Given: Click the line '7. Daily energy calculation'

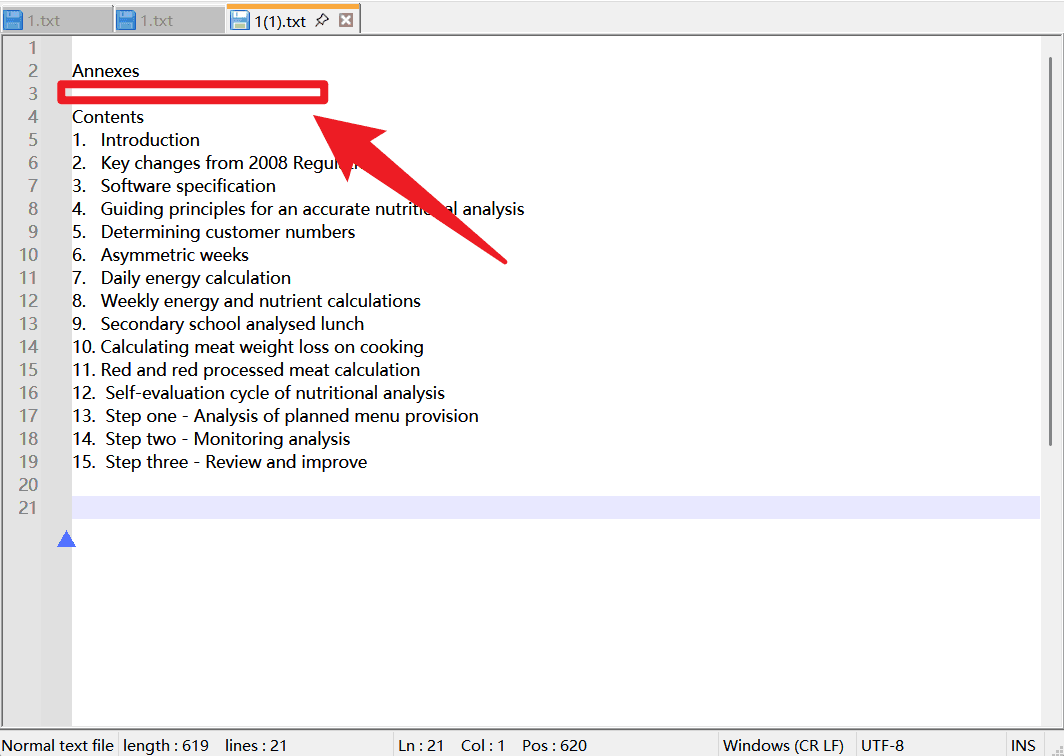Looking at the screenshot, I should tap(181, 278).
